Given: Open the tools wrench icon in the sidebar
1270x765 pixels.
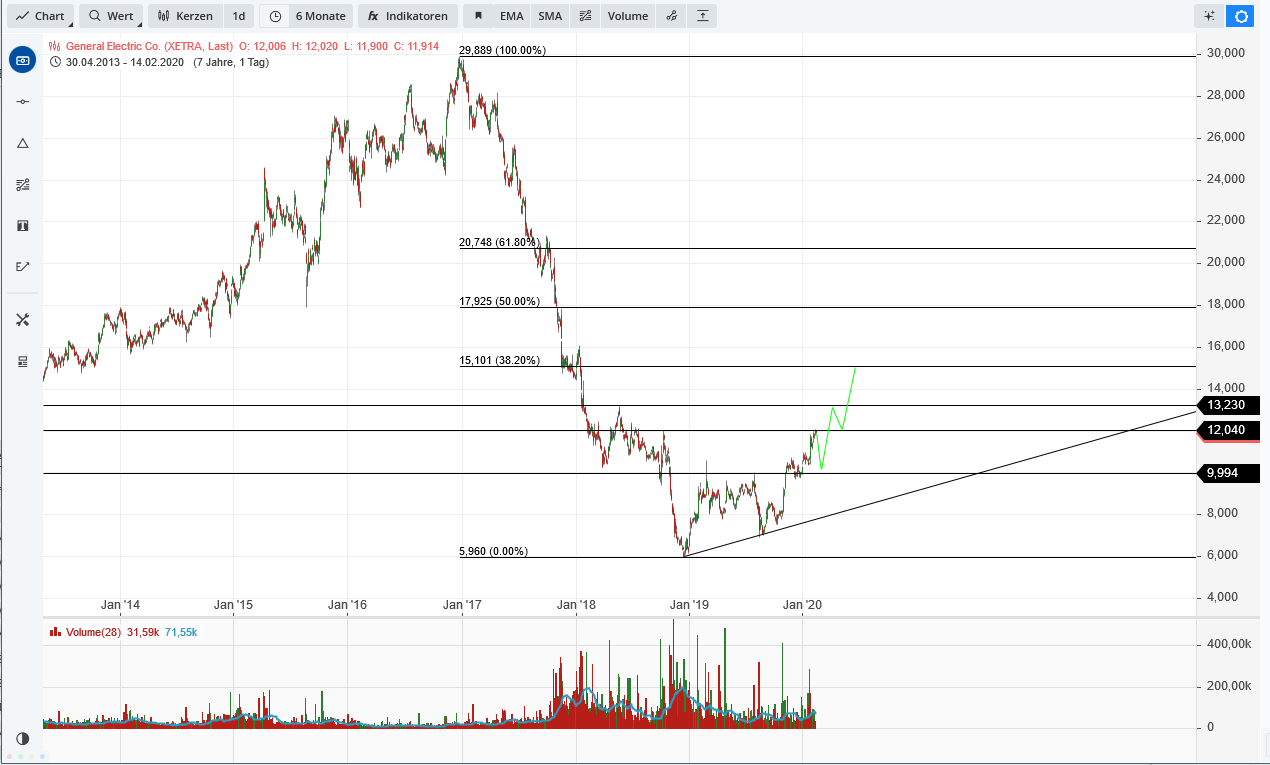Looking at the screenshot, I should (22, 319).
